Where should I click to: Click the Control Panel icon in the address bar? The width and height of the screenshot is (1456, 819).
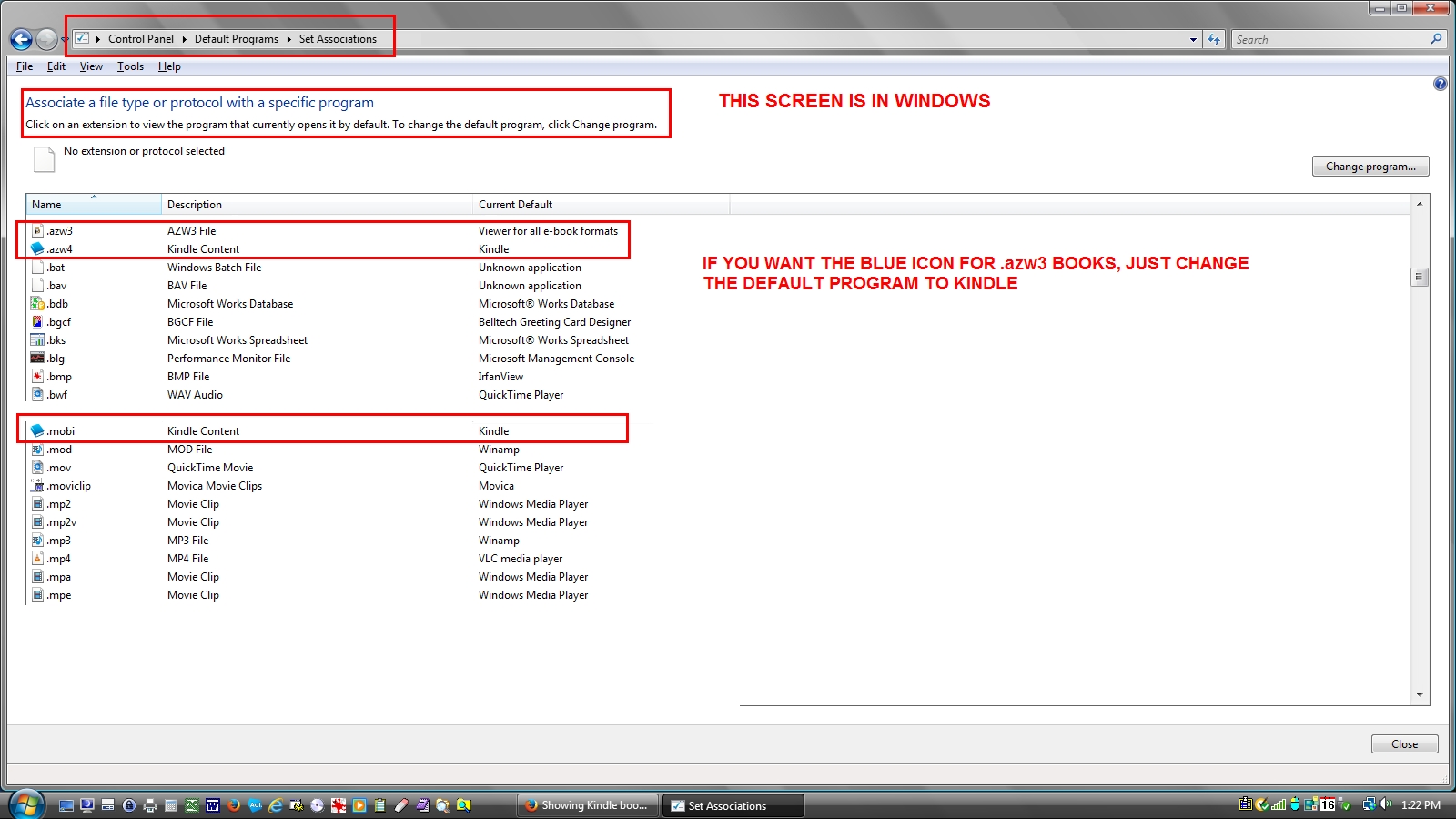(82, 38)
